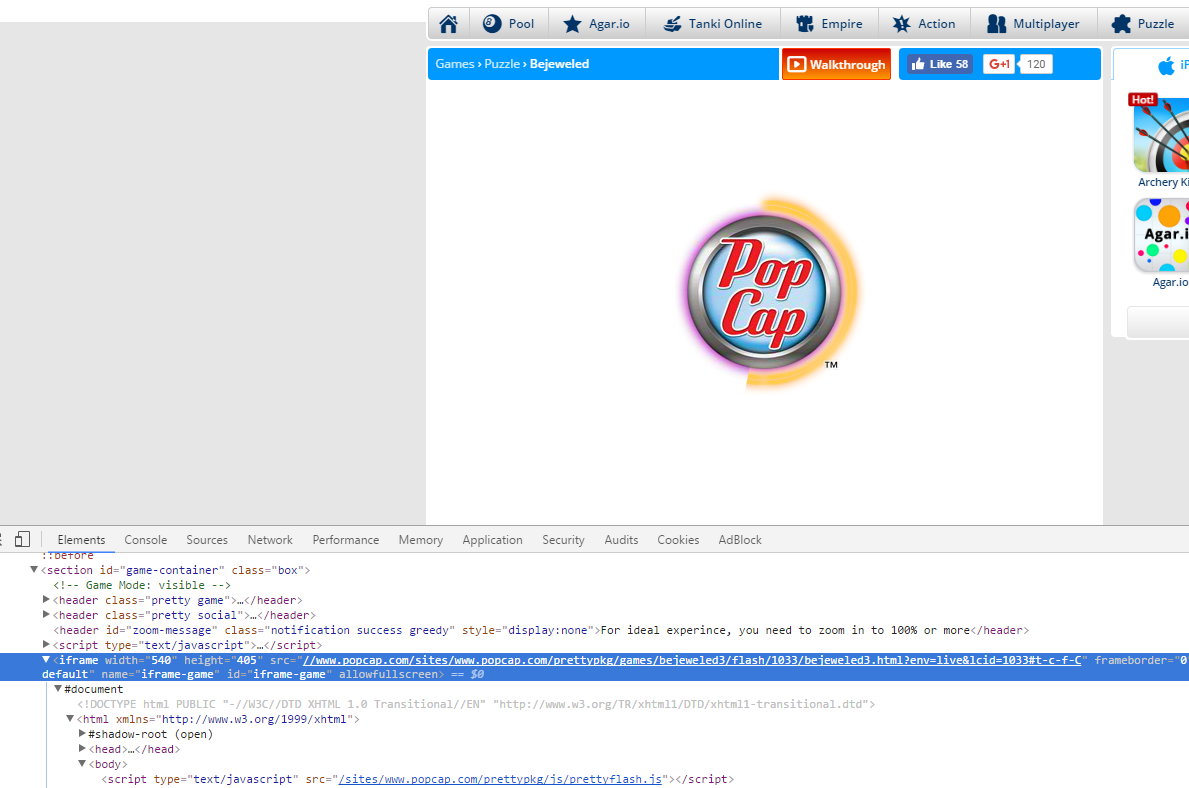The width and height of the screenshot is (1189, 788).
Task: Switch to the Sources tab
Action: point(207,540)
